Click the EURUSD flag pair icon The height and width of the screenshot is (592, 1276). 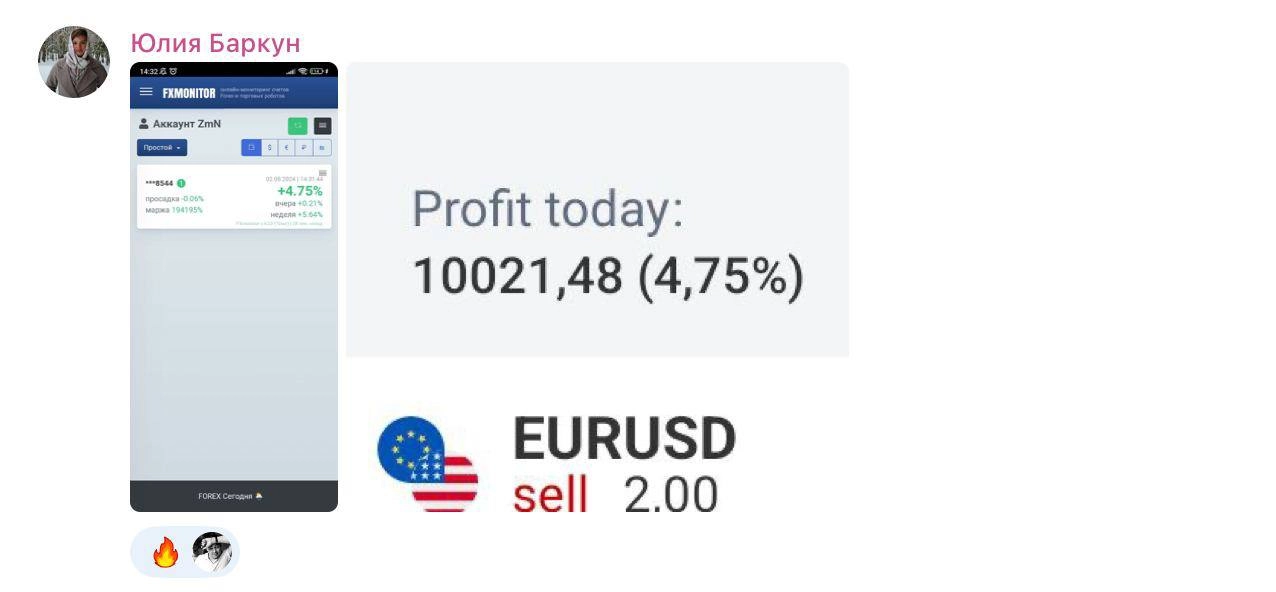pos(427,463)
